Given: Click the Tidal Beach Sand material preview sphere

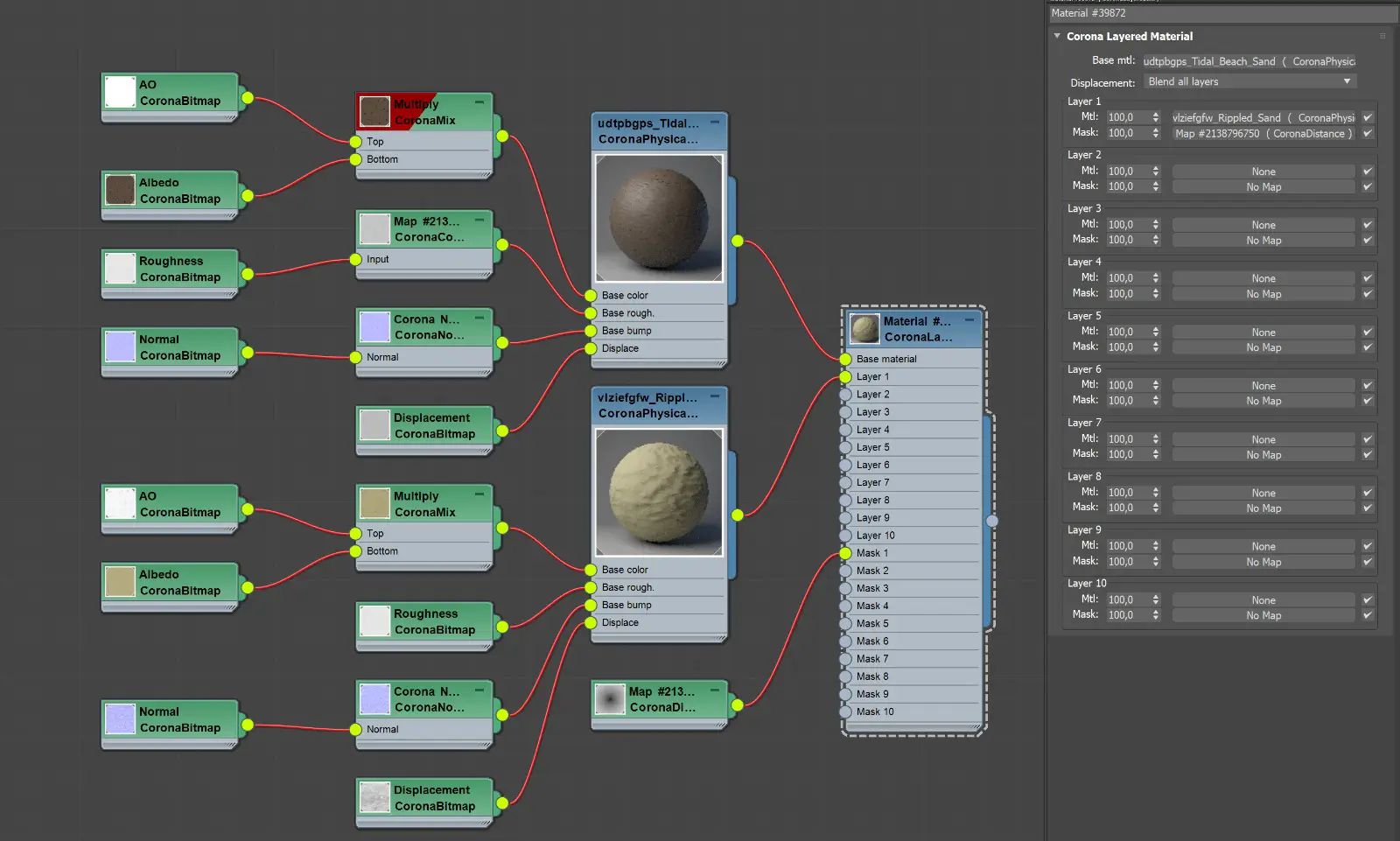Looking at the screenshot, I should click(x=658, y=219).
